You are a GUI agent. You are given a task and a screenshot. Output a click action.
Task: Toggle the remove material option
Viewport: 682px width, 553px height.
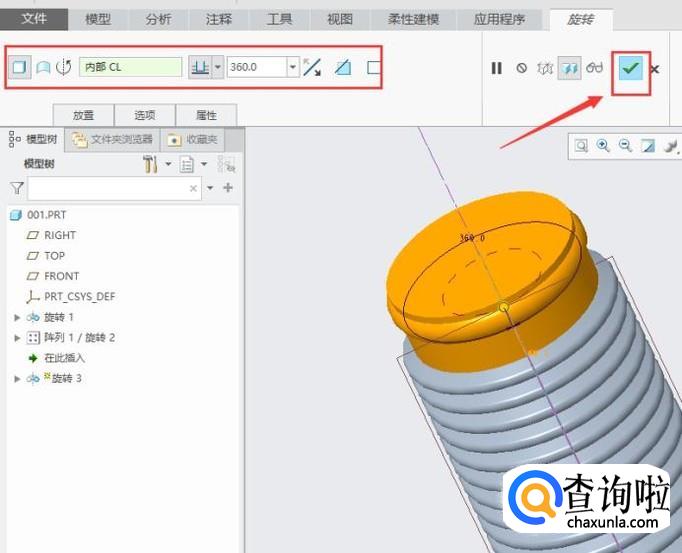point(343,68)
